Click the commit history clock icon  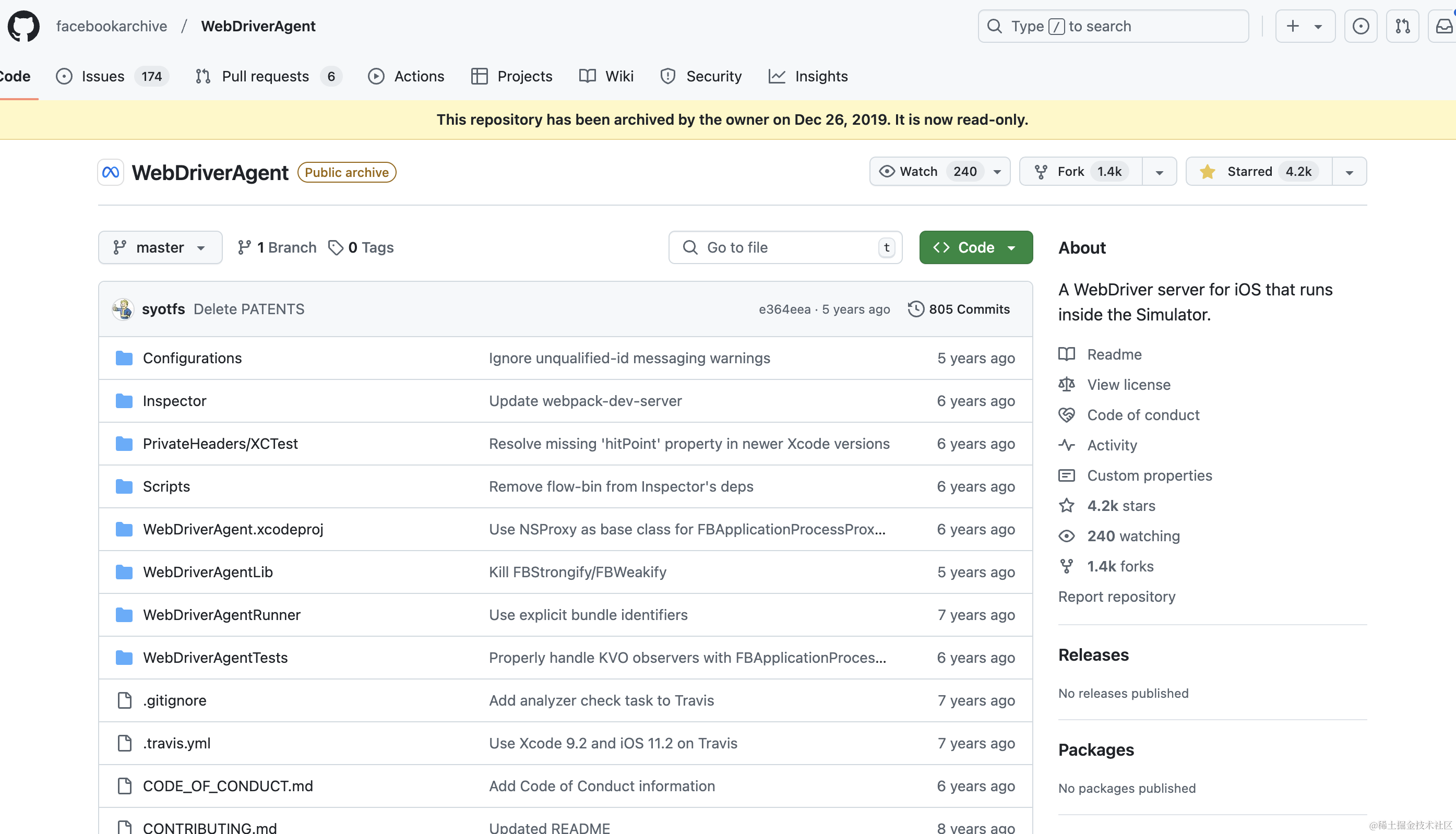[x=916, y=309]
